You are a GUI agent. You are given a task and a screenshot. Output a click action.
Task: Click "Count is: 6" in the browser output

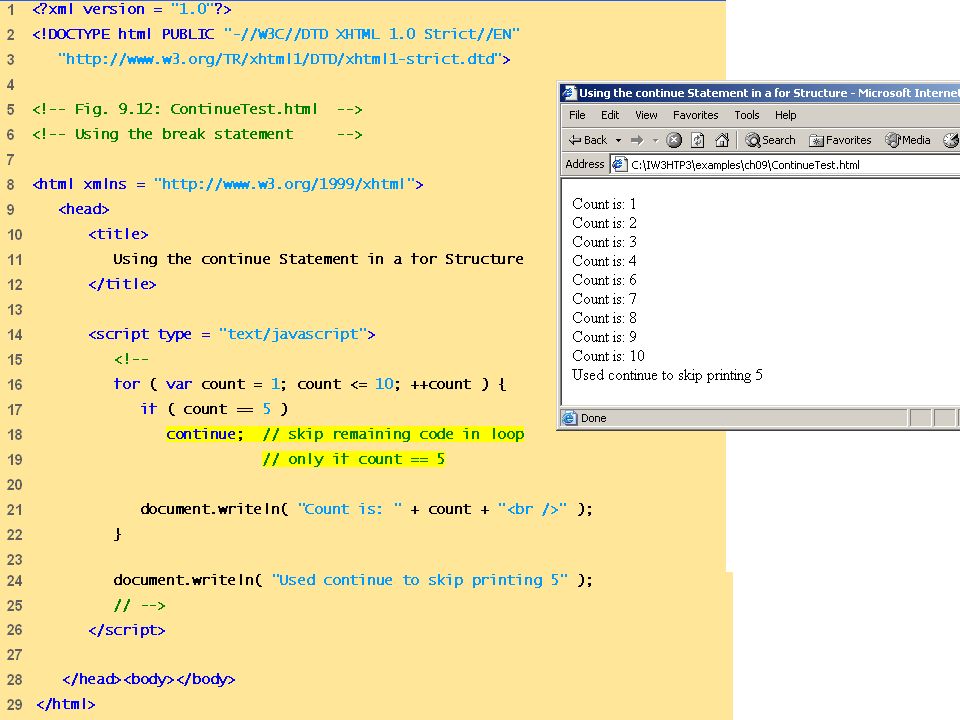pyautogui.click(x=604, y=280)
